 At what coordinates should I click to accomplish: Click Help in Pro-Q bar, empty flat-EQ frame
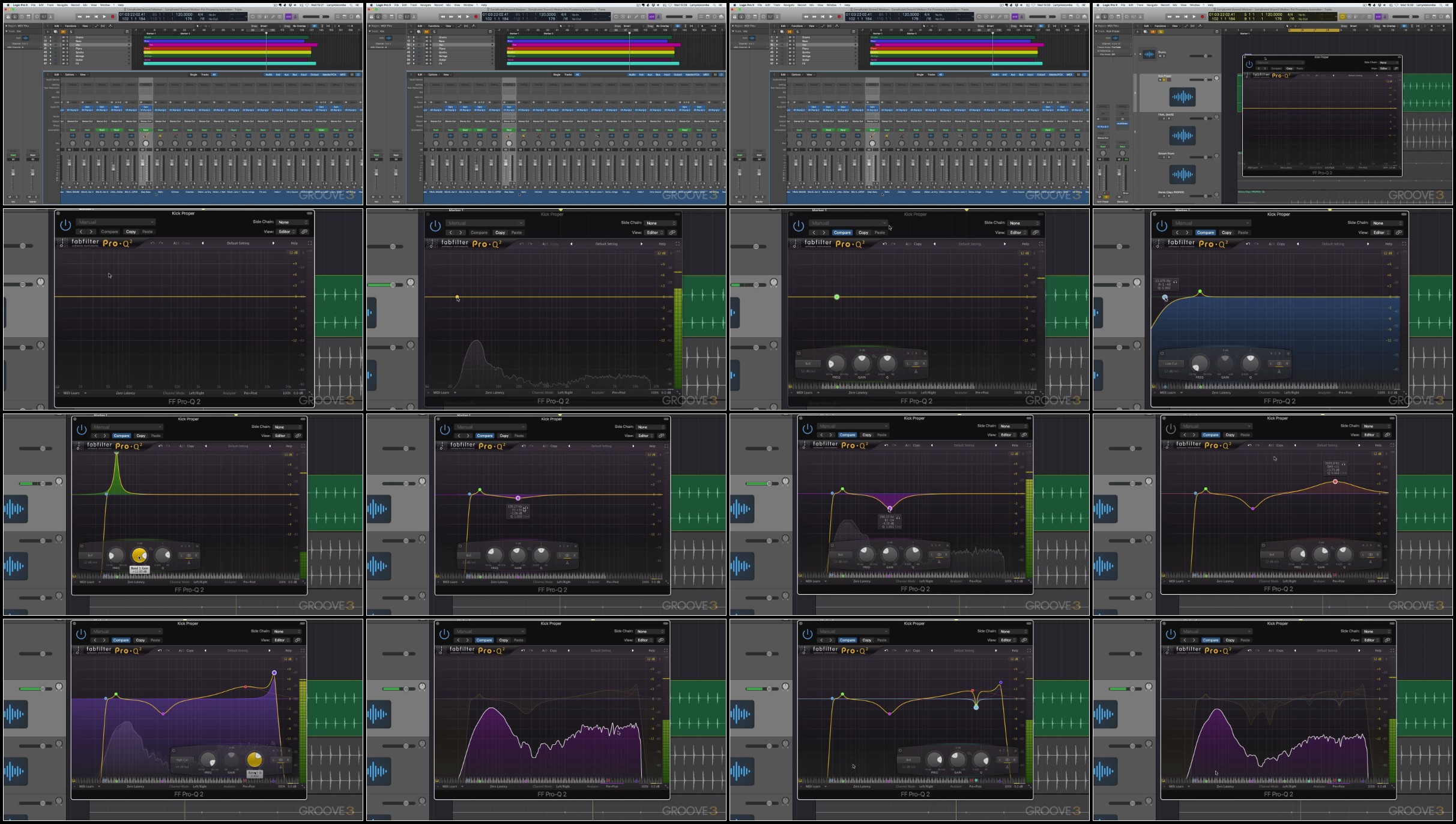pyautogui.click(x=294, y=243)
